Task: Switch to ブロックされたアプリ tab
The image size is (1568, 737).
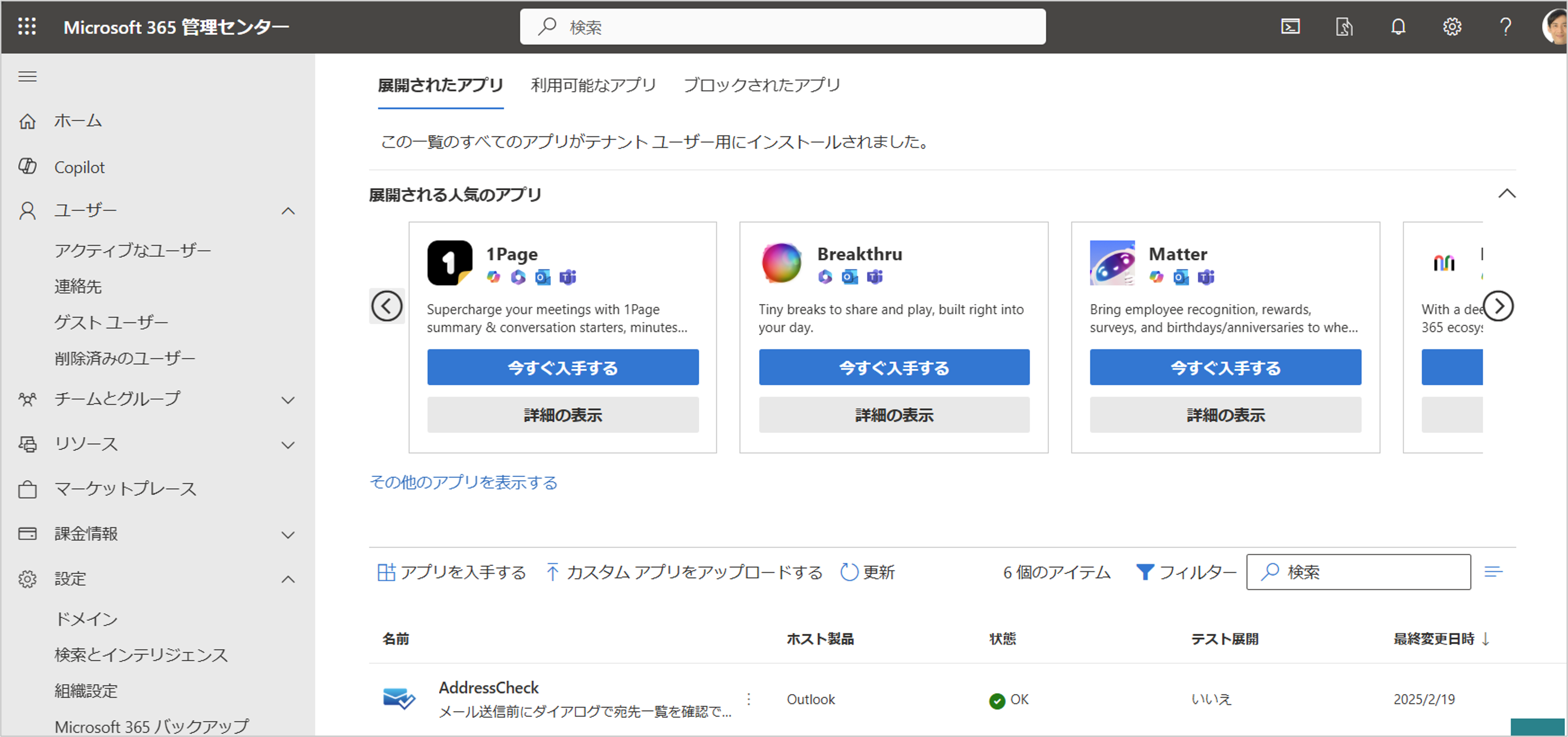Action: (x=762, y=85)
